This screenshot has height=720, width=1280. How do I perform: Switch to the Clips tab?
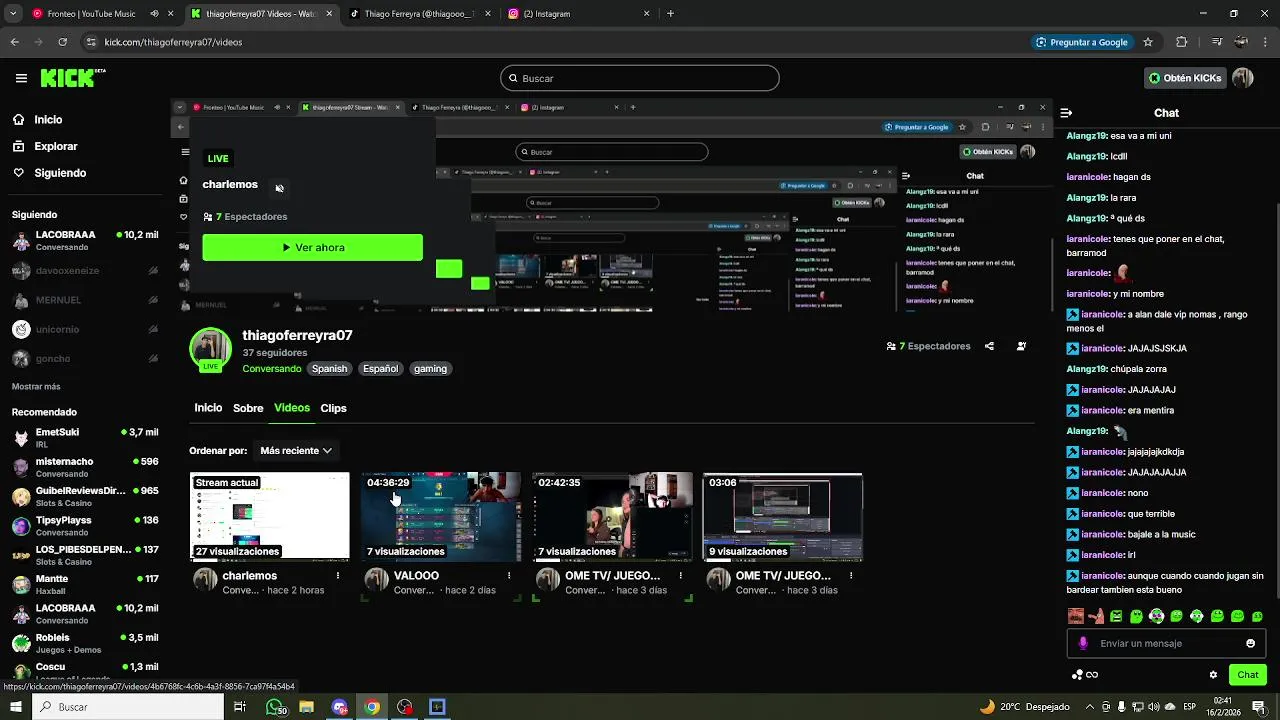point(333,408)
